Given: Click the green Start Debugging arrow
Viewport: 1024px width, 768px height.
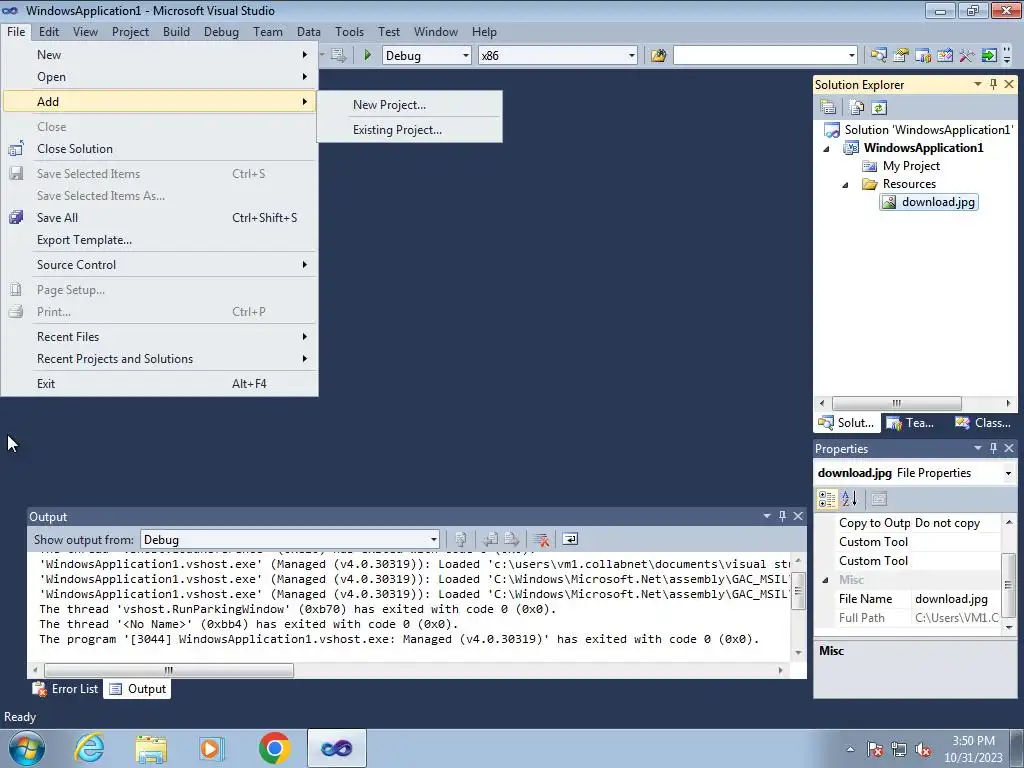Looking at the screenshot, I should [x=367, y=56].
